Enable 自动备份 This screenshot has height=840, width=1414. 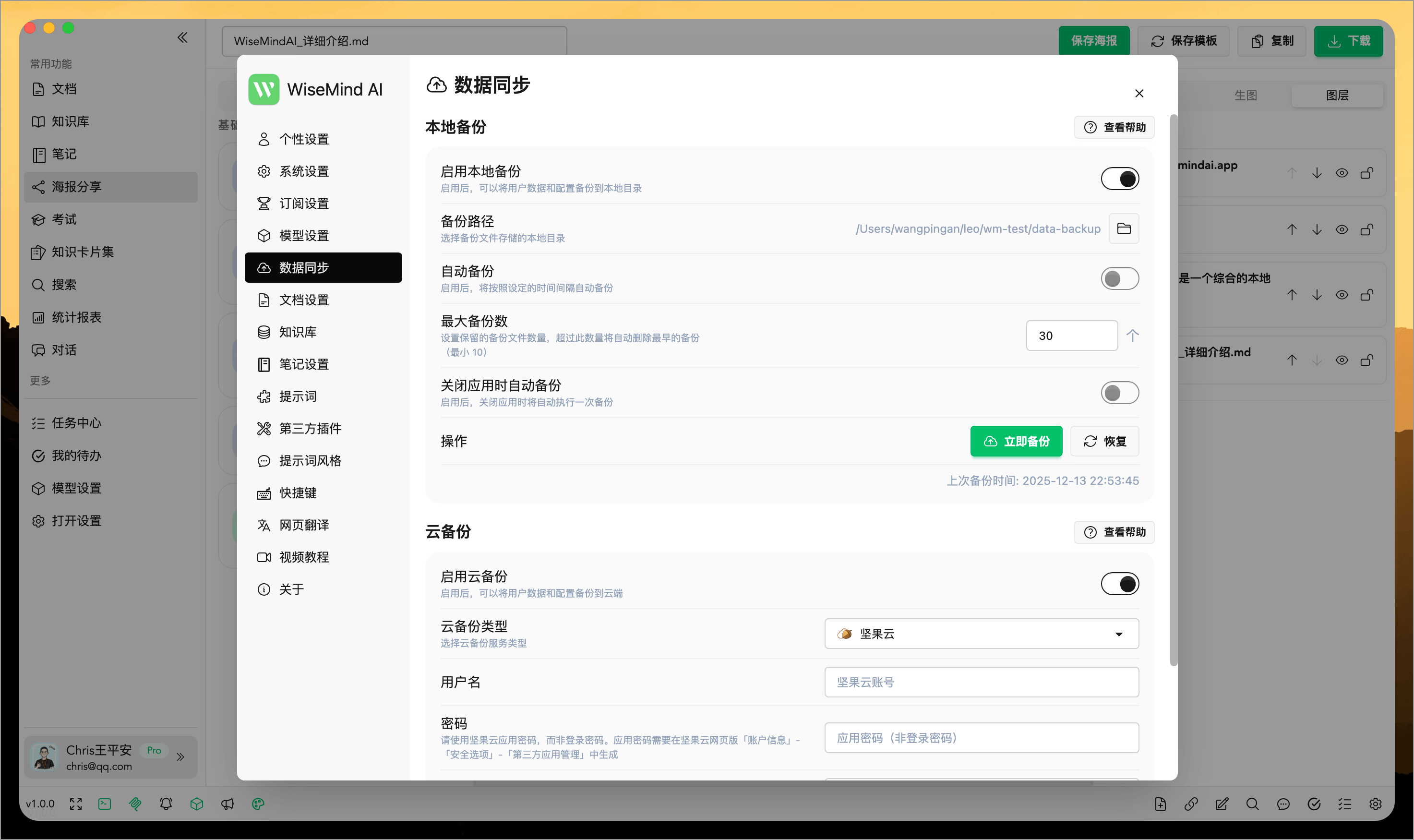(x=1120, y=278)
